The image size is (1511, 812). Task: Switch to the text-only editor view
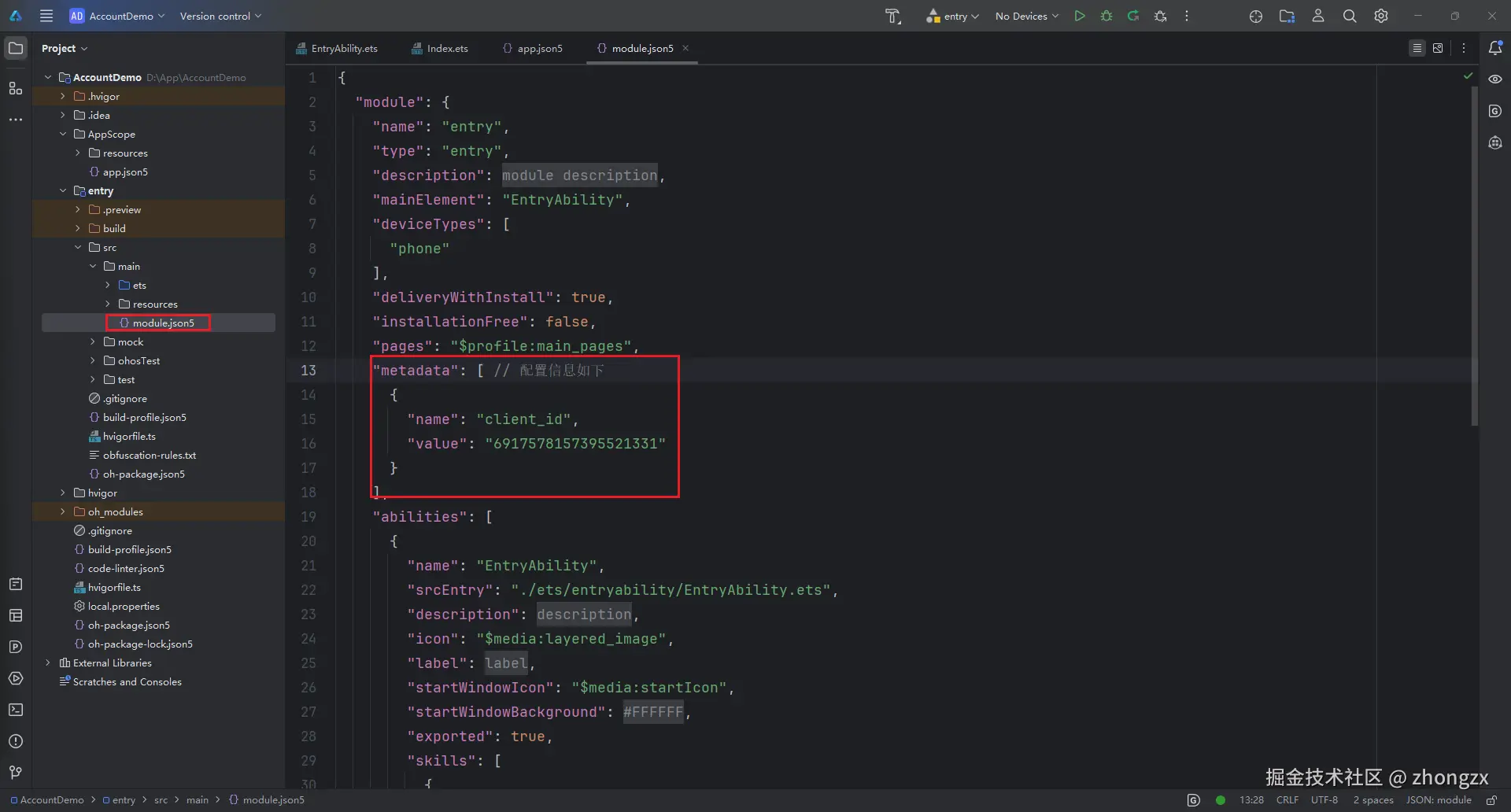point(1417,48)
